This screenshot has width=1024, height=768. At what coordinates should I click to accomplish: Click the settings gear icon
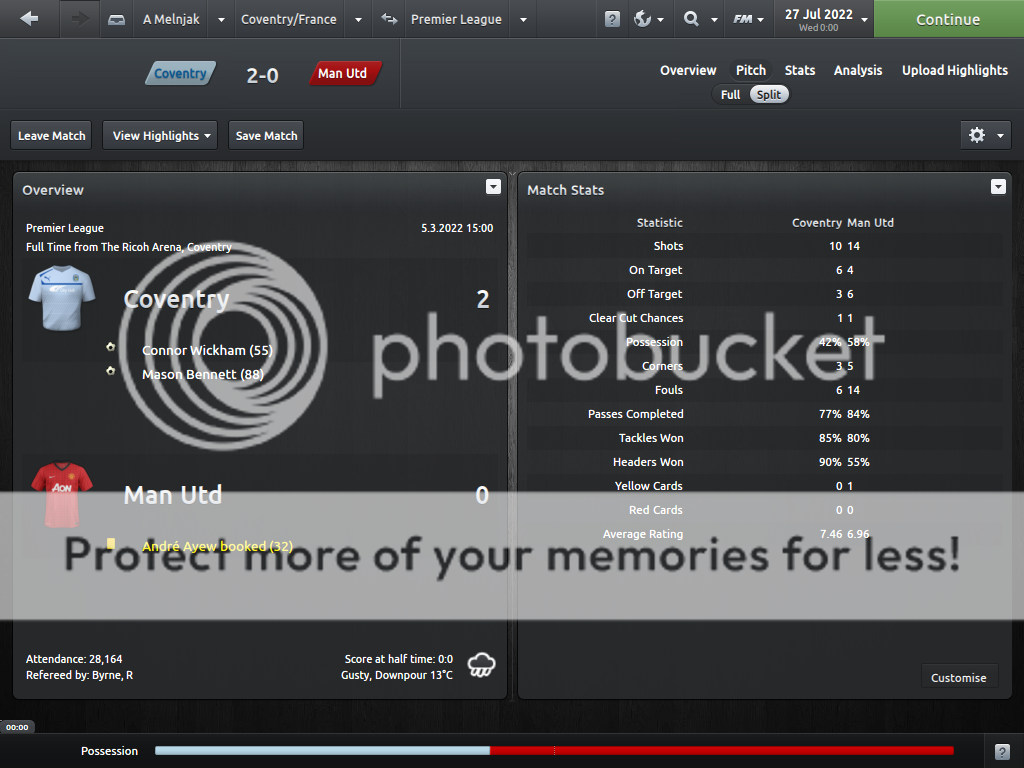977,135
